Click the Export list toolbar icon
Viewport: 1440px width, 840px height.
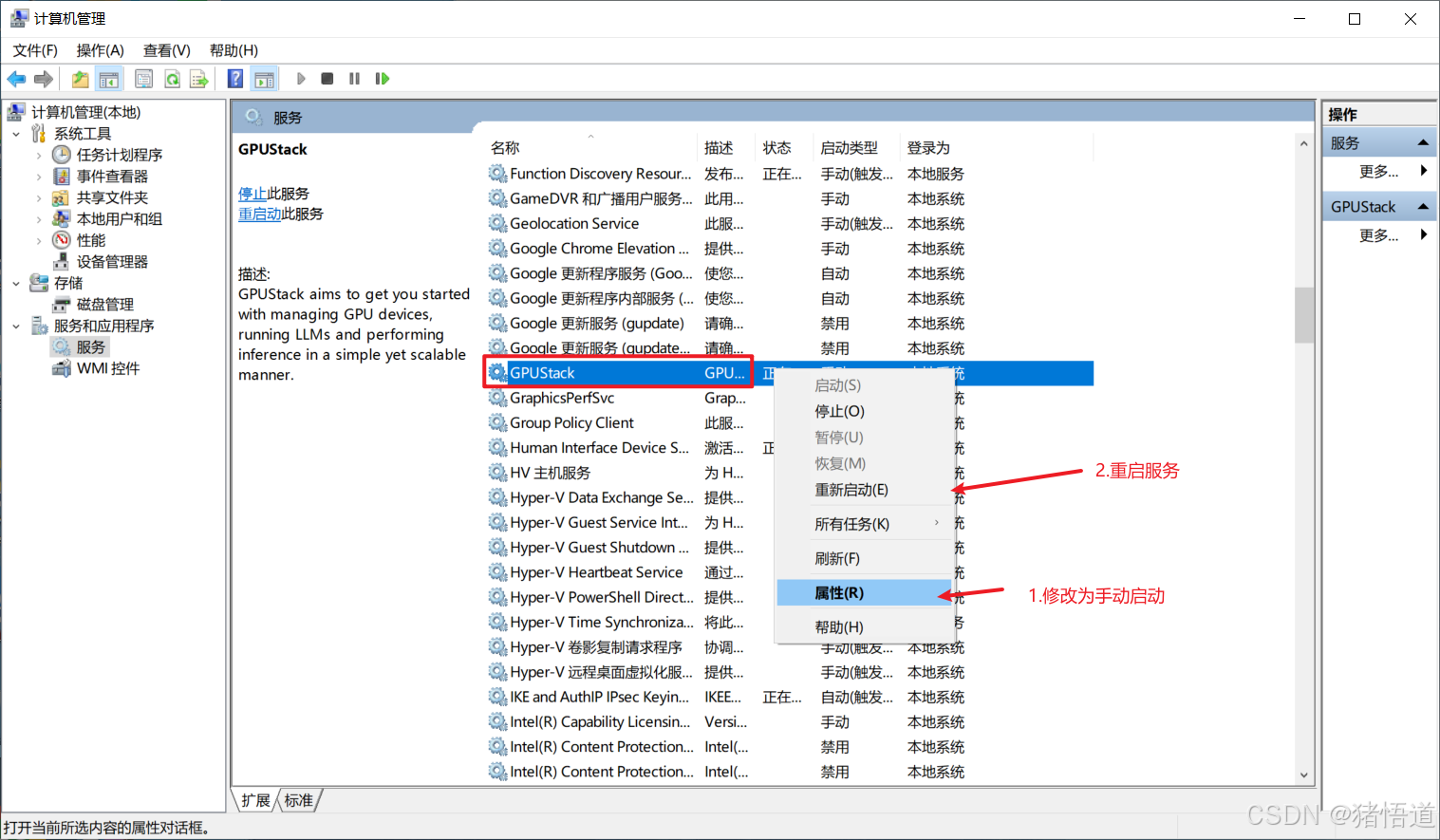click(198, 79)
